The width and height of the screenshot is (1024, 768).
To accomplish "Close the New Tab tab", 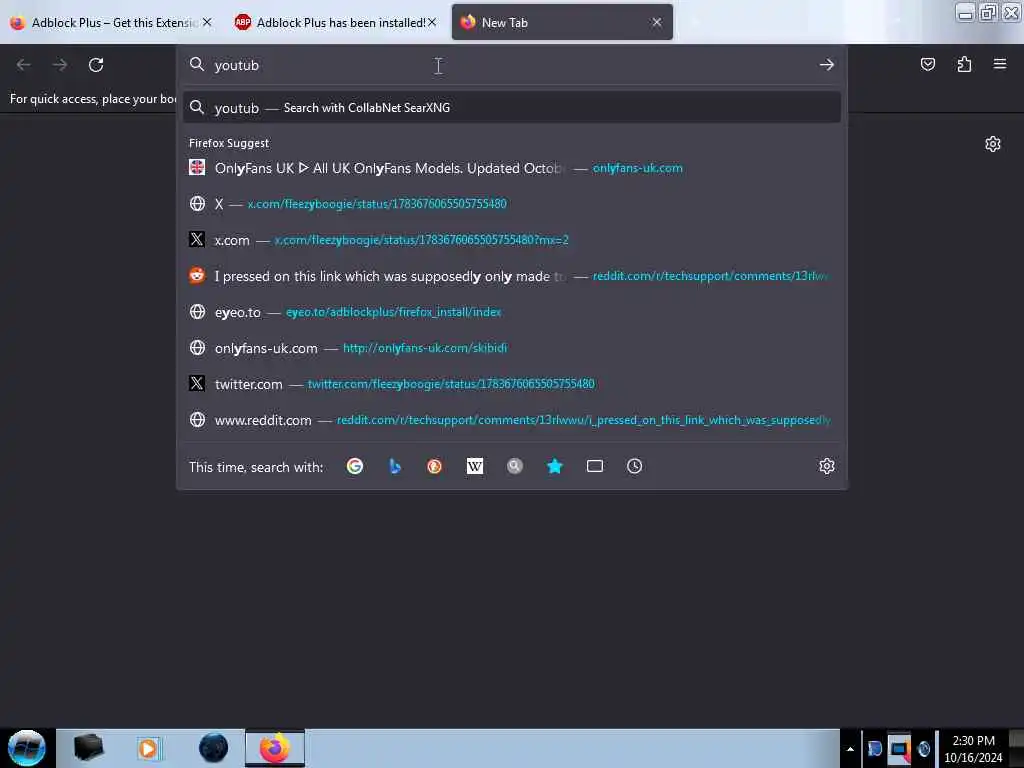I will [x=656, y=22].
